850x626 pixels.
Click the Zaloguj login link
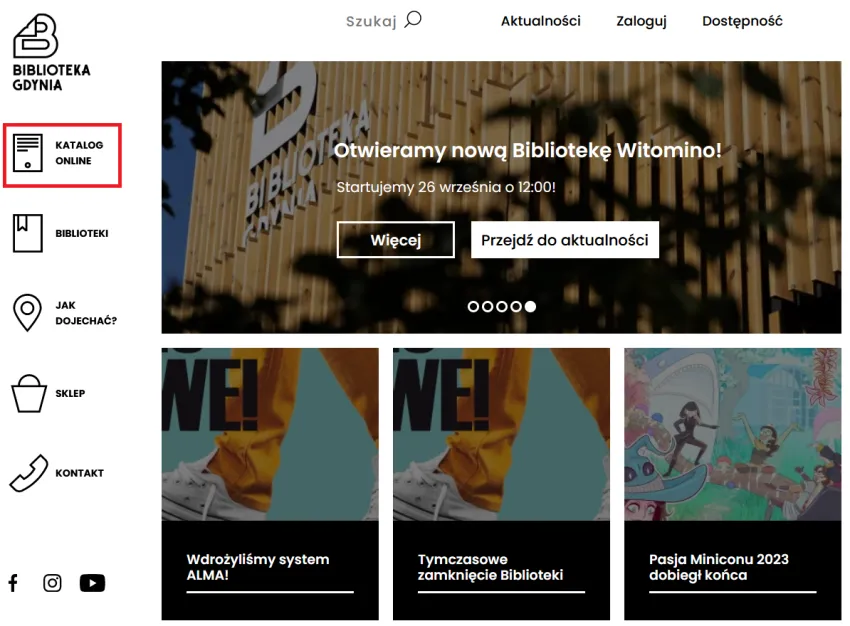[641, 21]
